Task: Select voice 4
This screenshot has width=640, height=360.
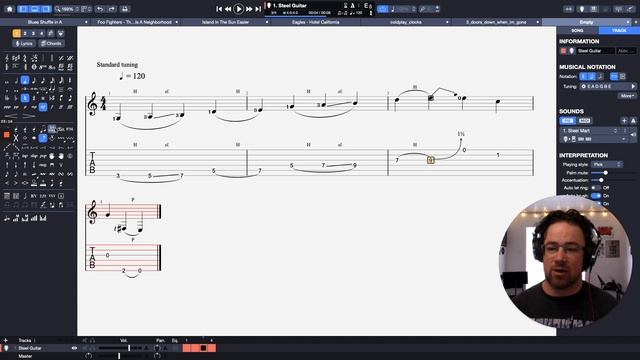Action: [x=42, y=33]
